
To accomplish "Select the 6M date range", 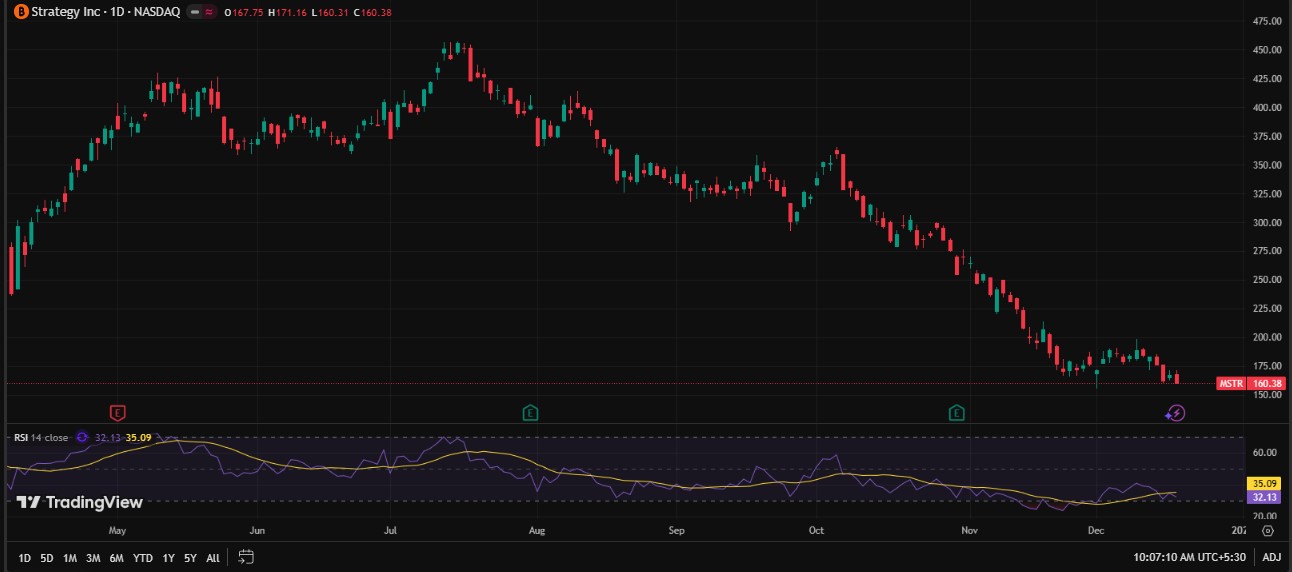I will pyautogui.click(x=116, y=558).
